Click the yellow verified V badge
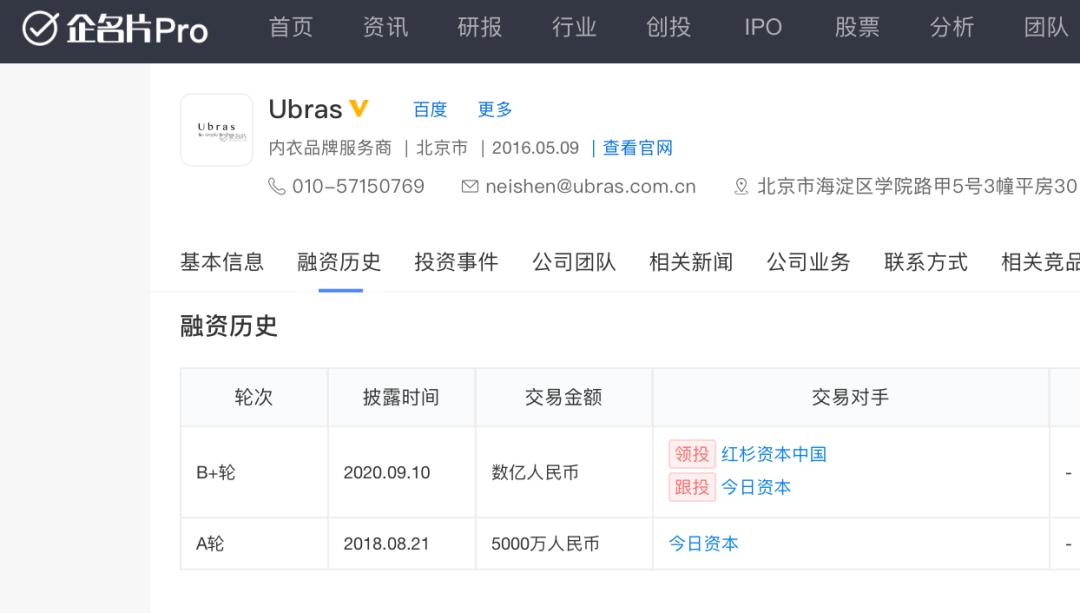 (x=358, y=109)
